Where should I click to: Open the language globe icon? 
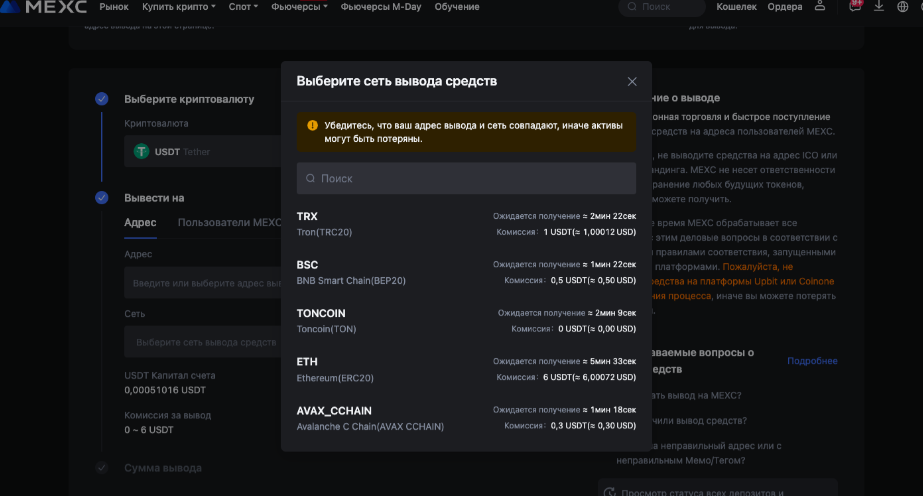(902, 7)
